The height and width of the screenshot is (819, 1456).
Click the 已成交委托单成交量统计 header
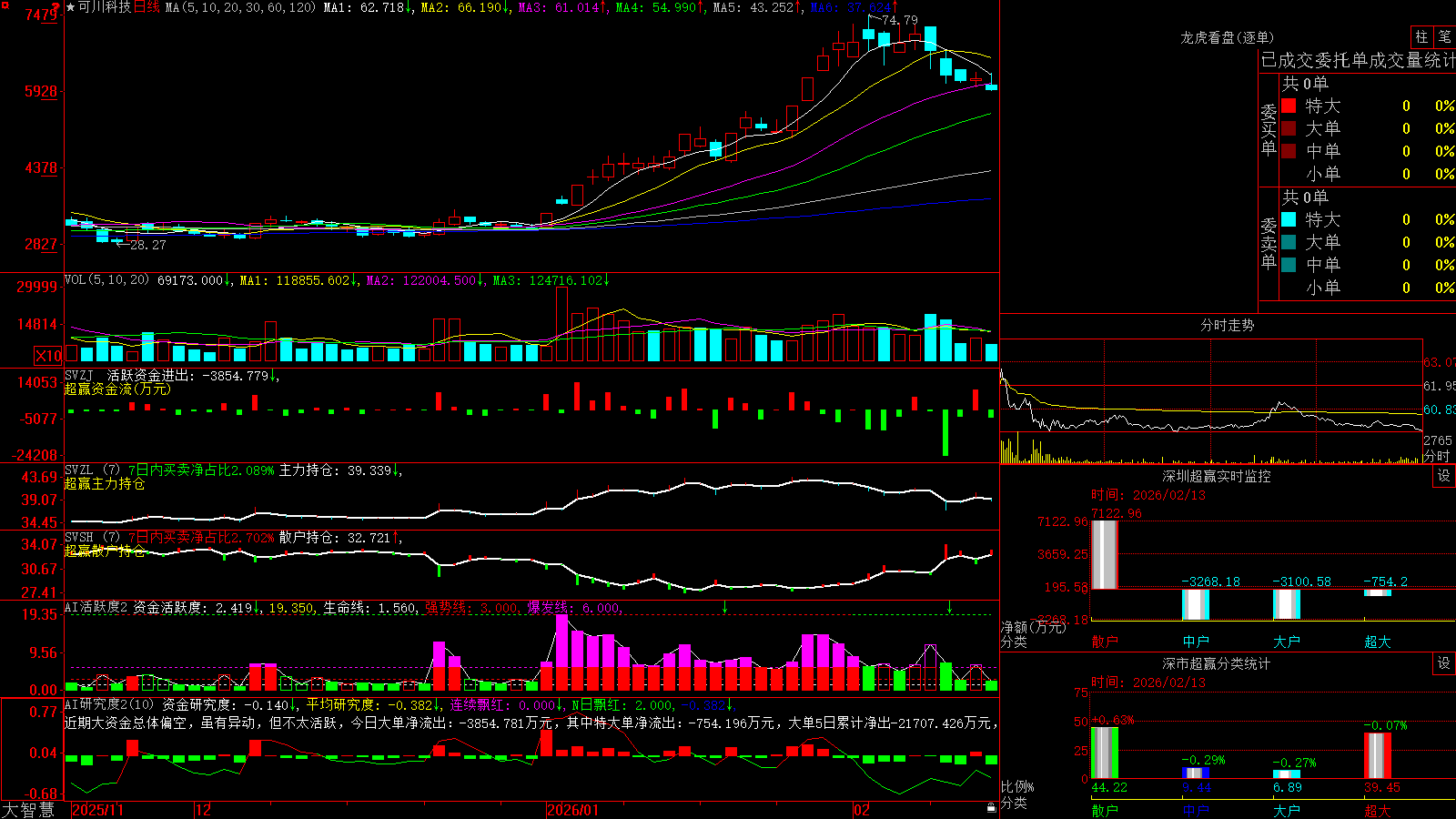coord(1358,60)
